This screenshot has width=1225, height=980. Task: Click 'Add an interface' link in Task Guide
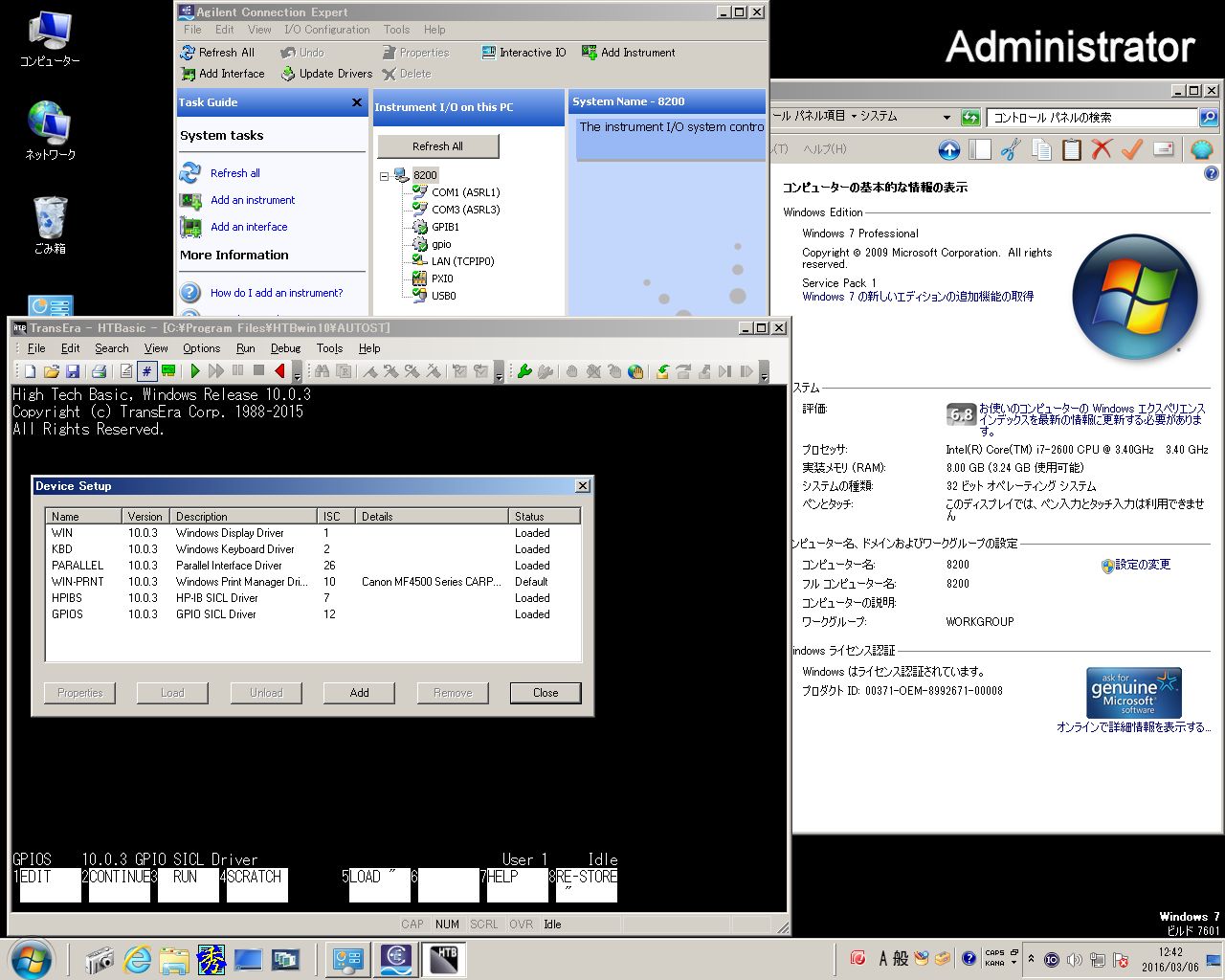coord(249,227)
